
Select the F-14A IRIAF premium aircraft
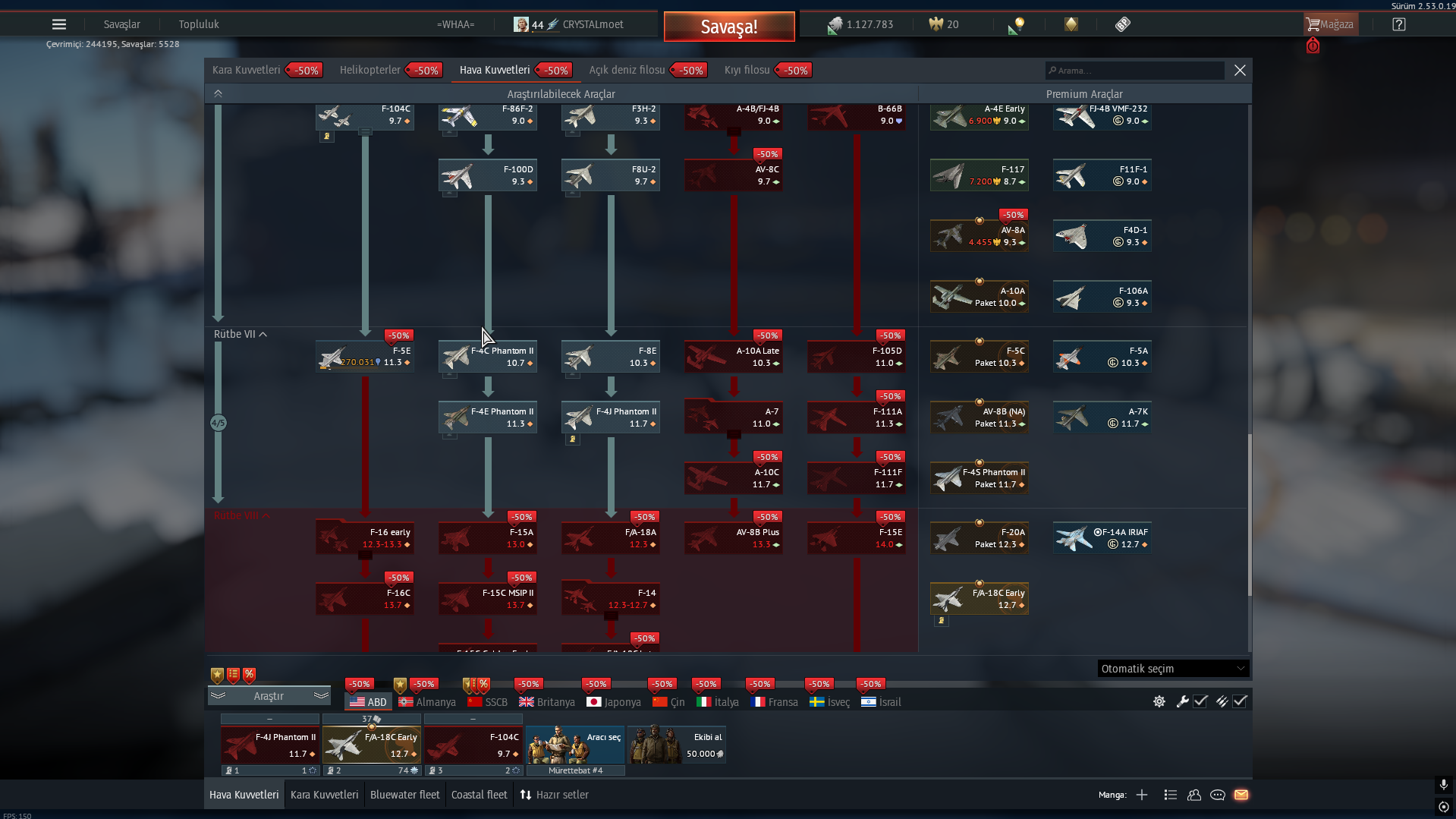click(1102, 537)
